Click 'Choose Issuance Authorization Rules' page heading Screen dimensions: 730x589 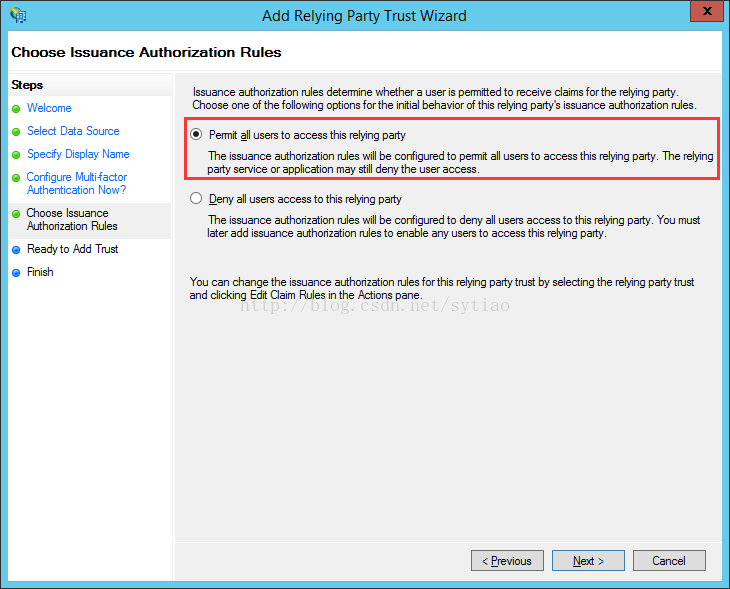(x=146, y=52)
